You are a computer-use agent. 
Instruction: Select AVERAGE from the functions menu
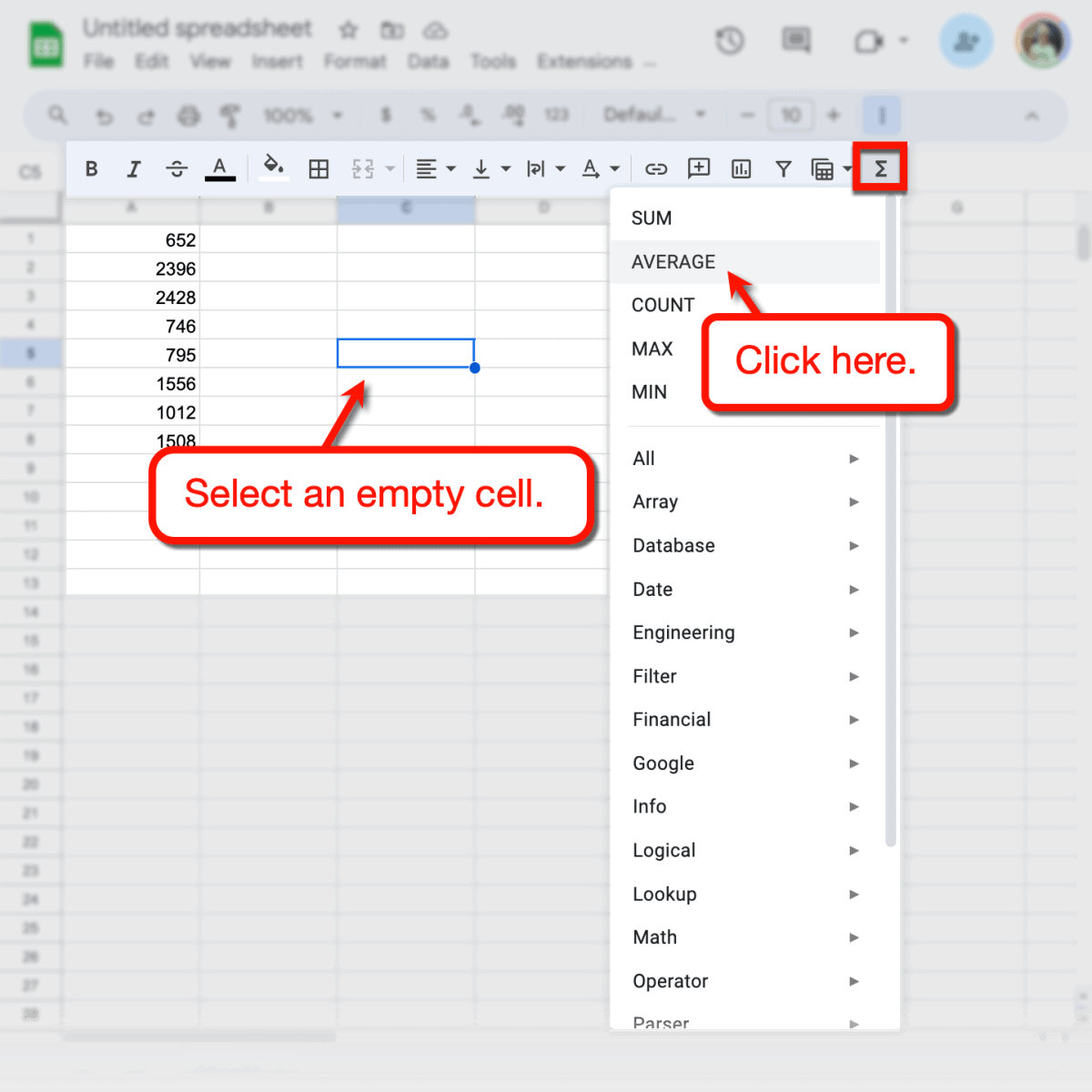click(673, 262)
